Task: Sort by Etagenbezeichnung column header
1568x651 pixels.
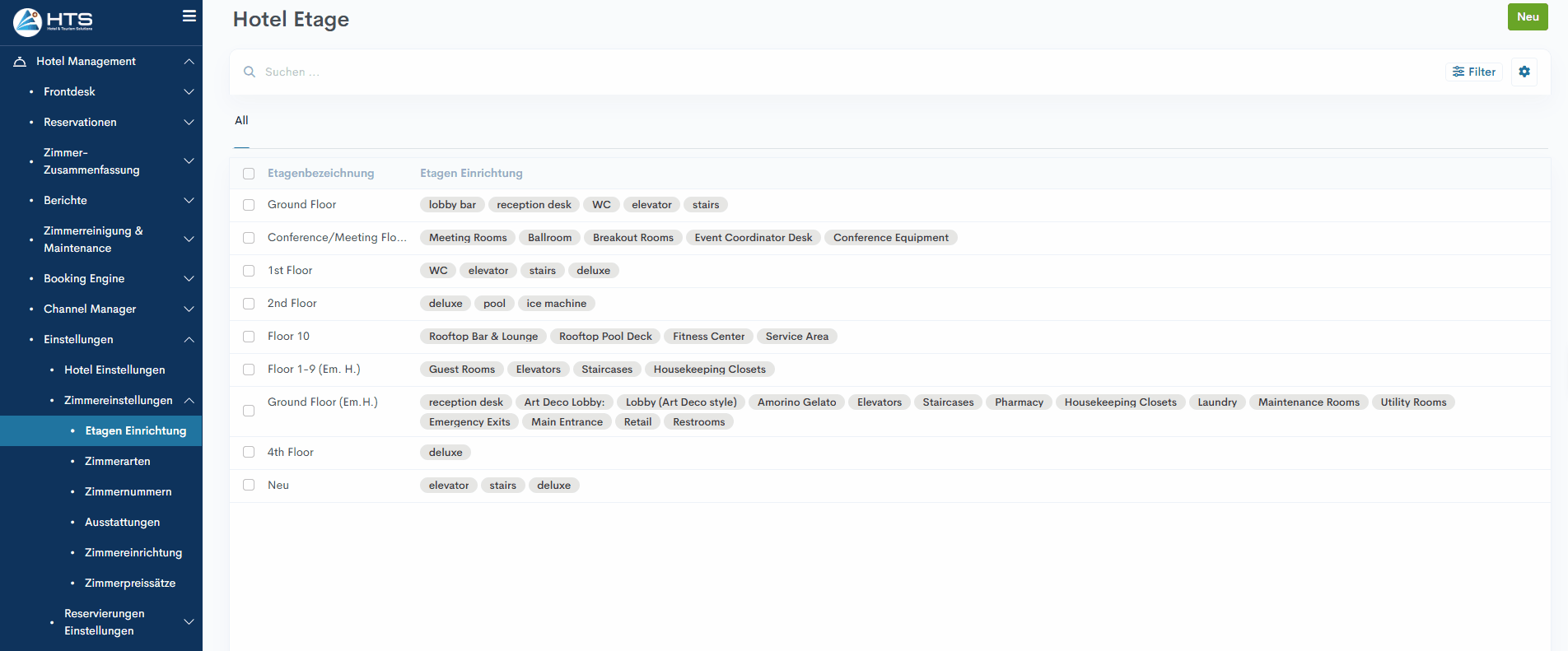Action: [x=320, y=173]
